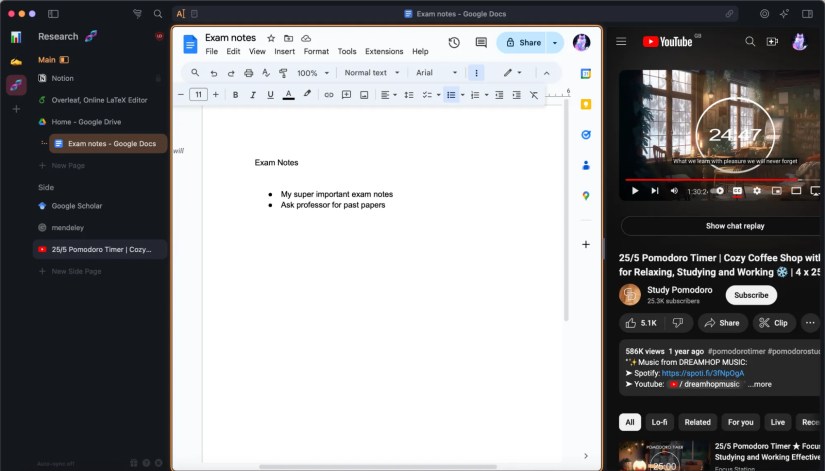
Task: Clear formatting using the toolbar icon
Action: (534, 95)
